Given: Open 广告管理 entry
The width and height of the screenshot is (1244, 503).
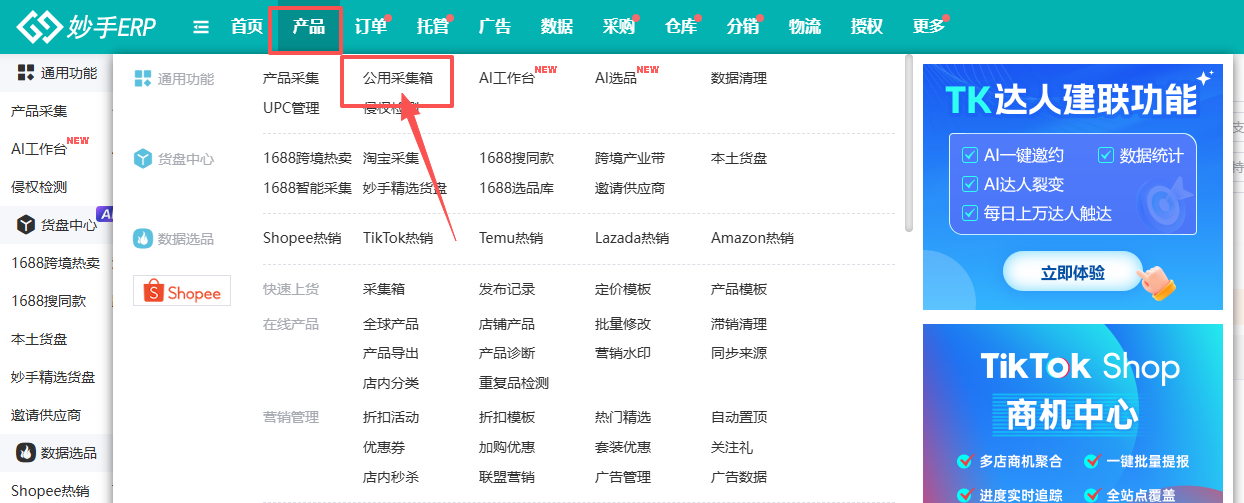Looking at the screenshot, I should [x=623, y=477].
